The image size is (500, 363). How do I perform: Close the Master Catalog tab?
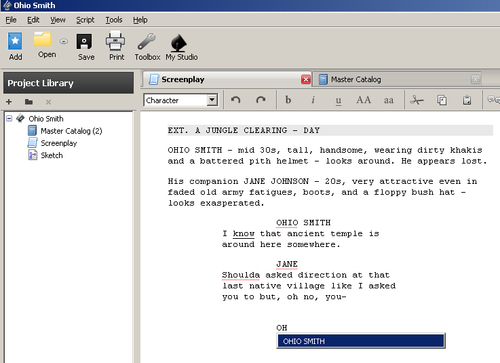475,79
